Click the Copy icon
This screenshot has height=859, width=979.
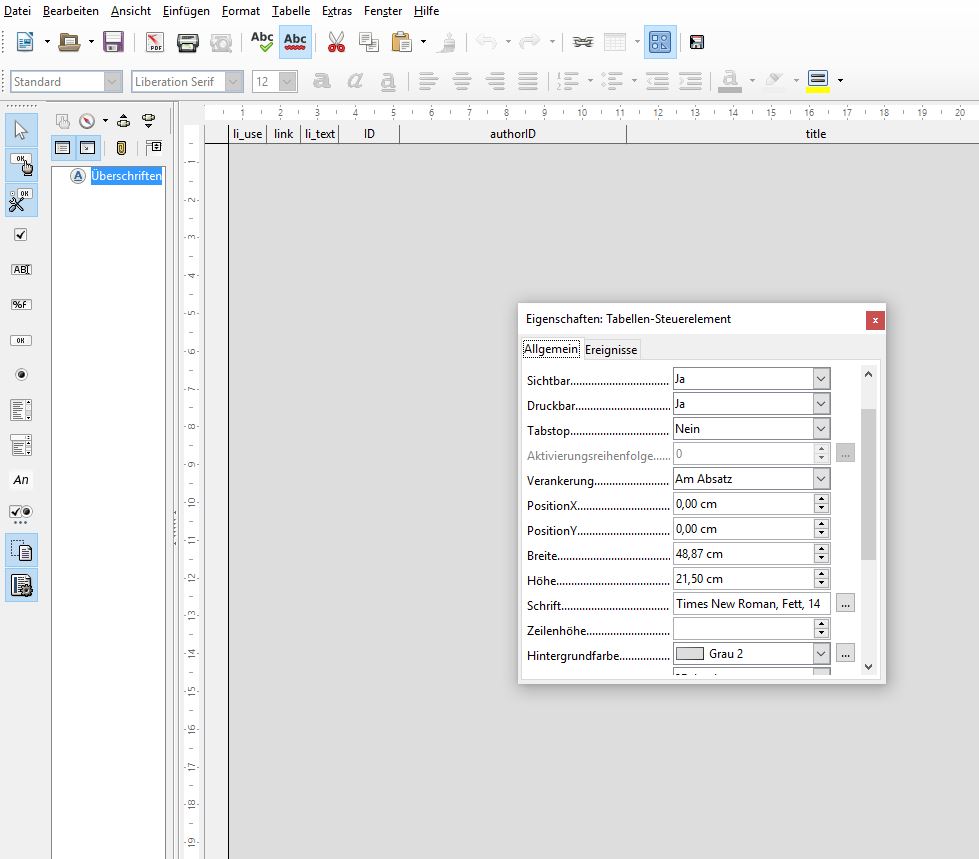tap(368, 42)
